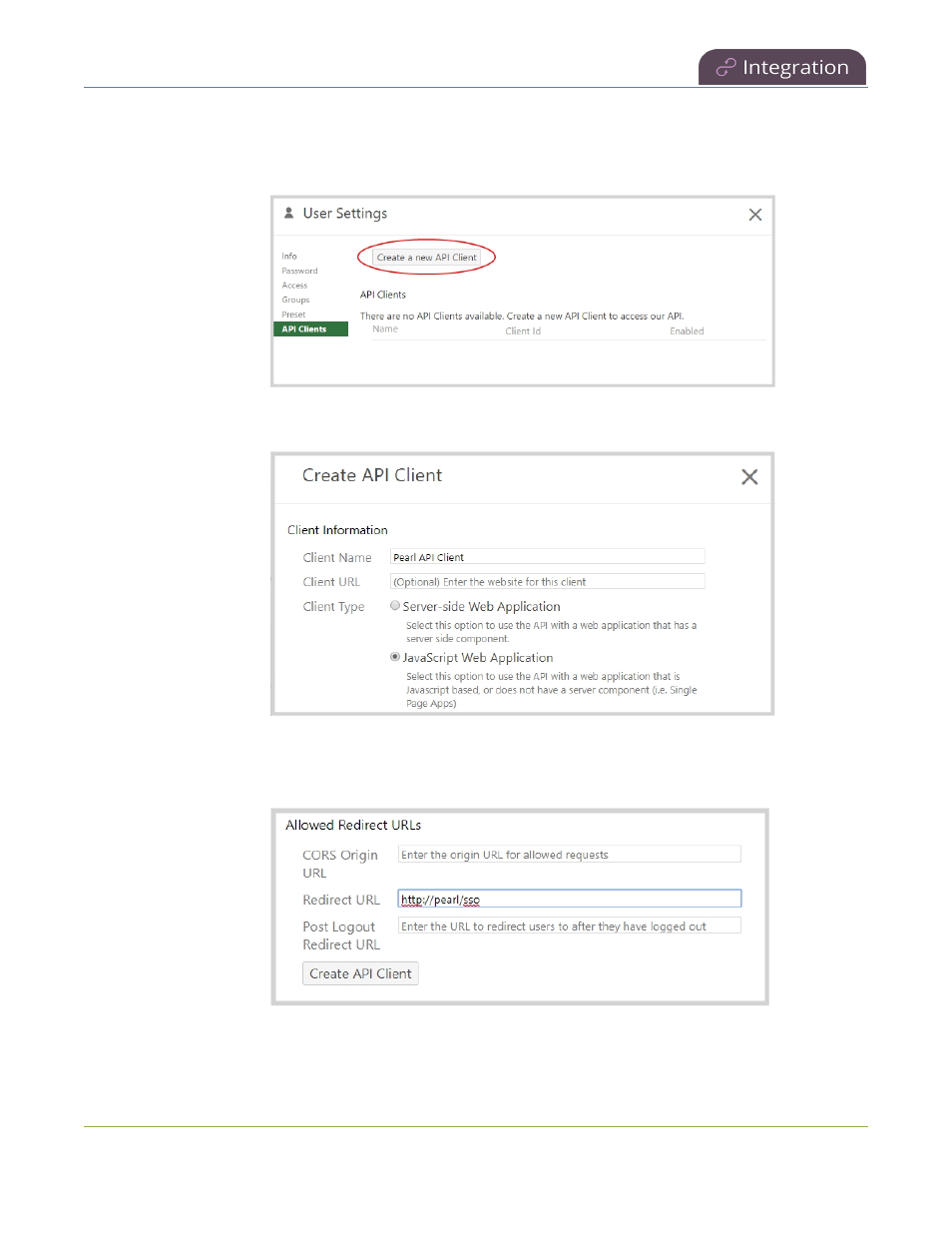The image size is (952, 1233).
Task: Click the Create a new API Client button
Action: pyautogui.click(x=426, y=258)
